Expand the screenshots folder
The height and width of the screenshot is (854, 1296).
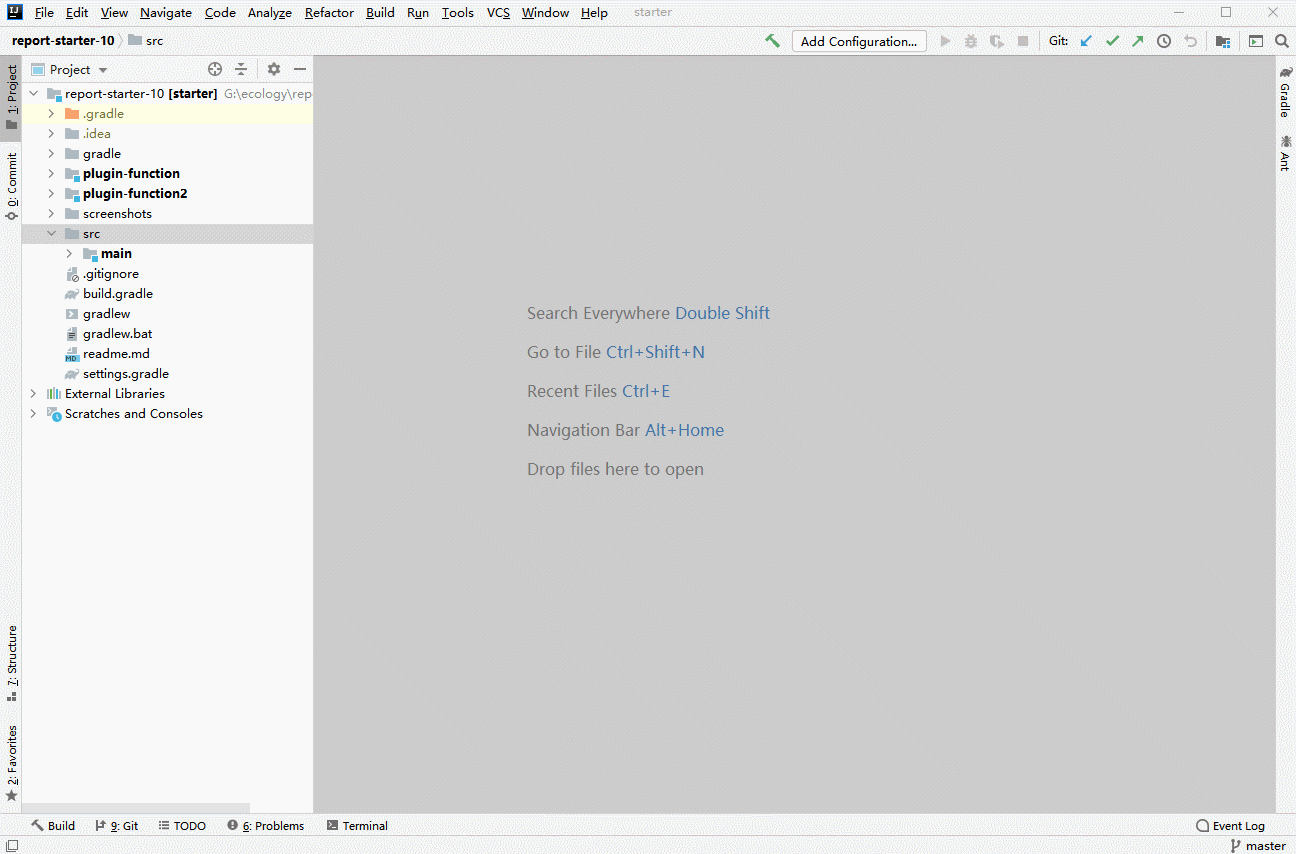pyautogui.click(x=51, y=213)
